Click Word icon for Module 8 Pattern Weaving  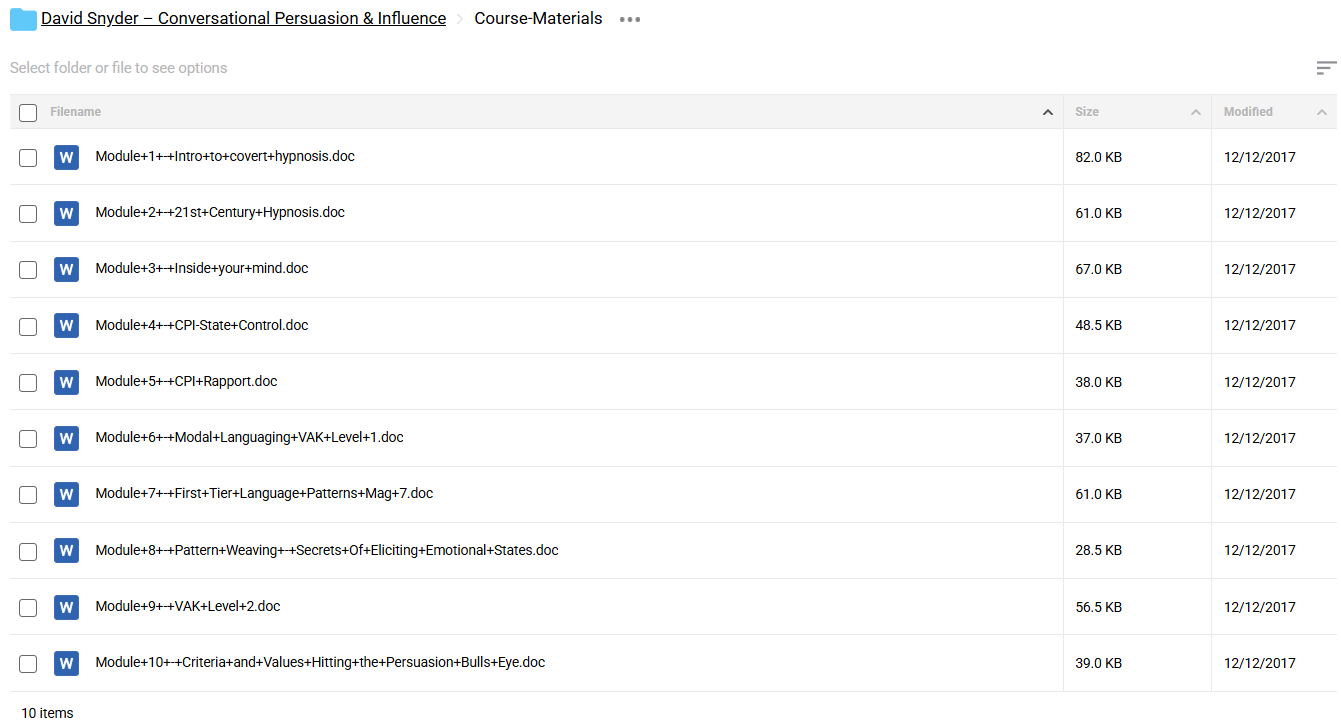[66, 551]
